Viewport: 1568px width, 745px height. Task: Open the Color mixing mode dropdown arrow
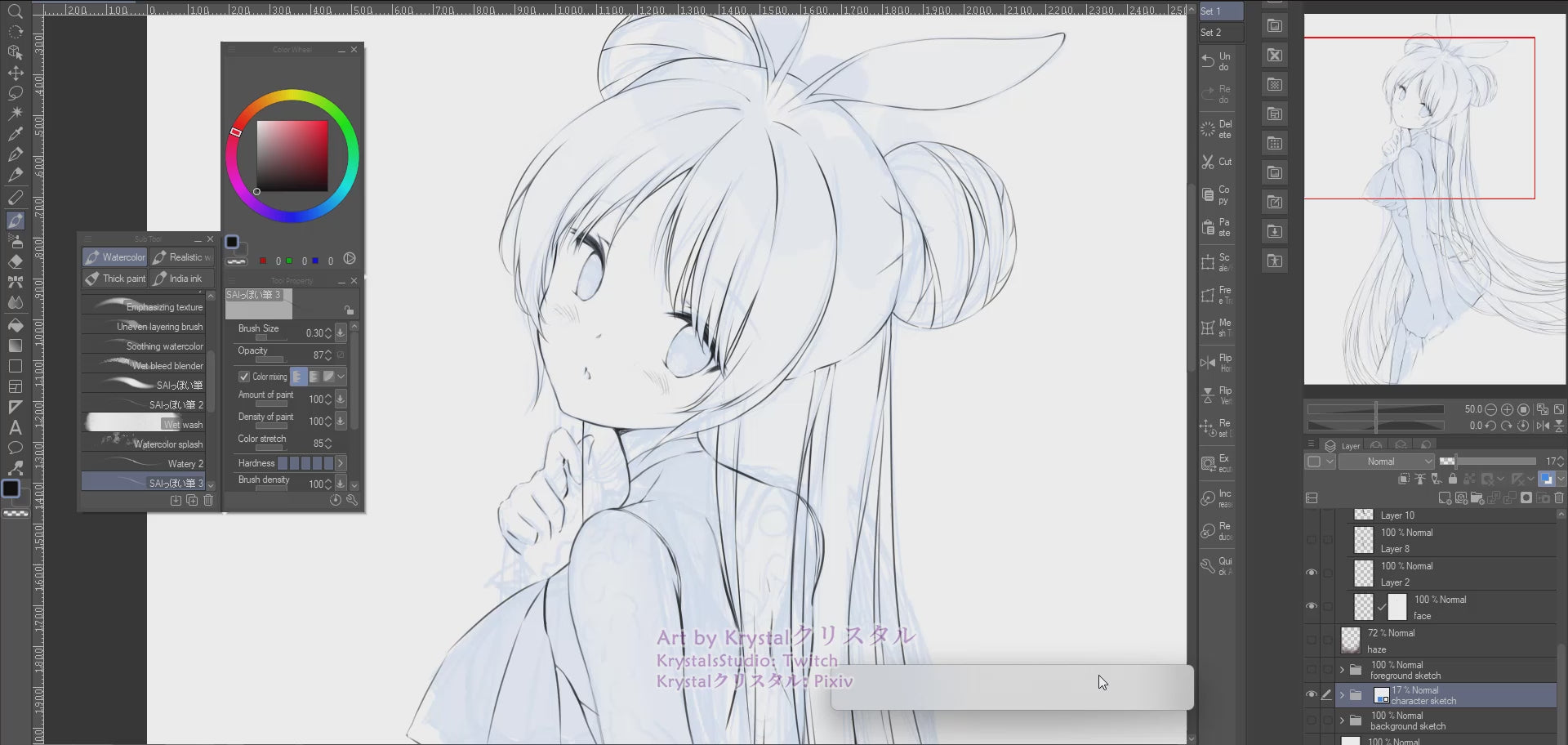(341, 377)
